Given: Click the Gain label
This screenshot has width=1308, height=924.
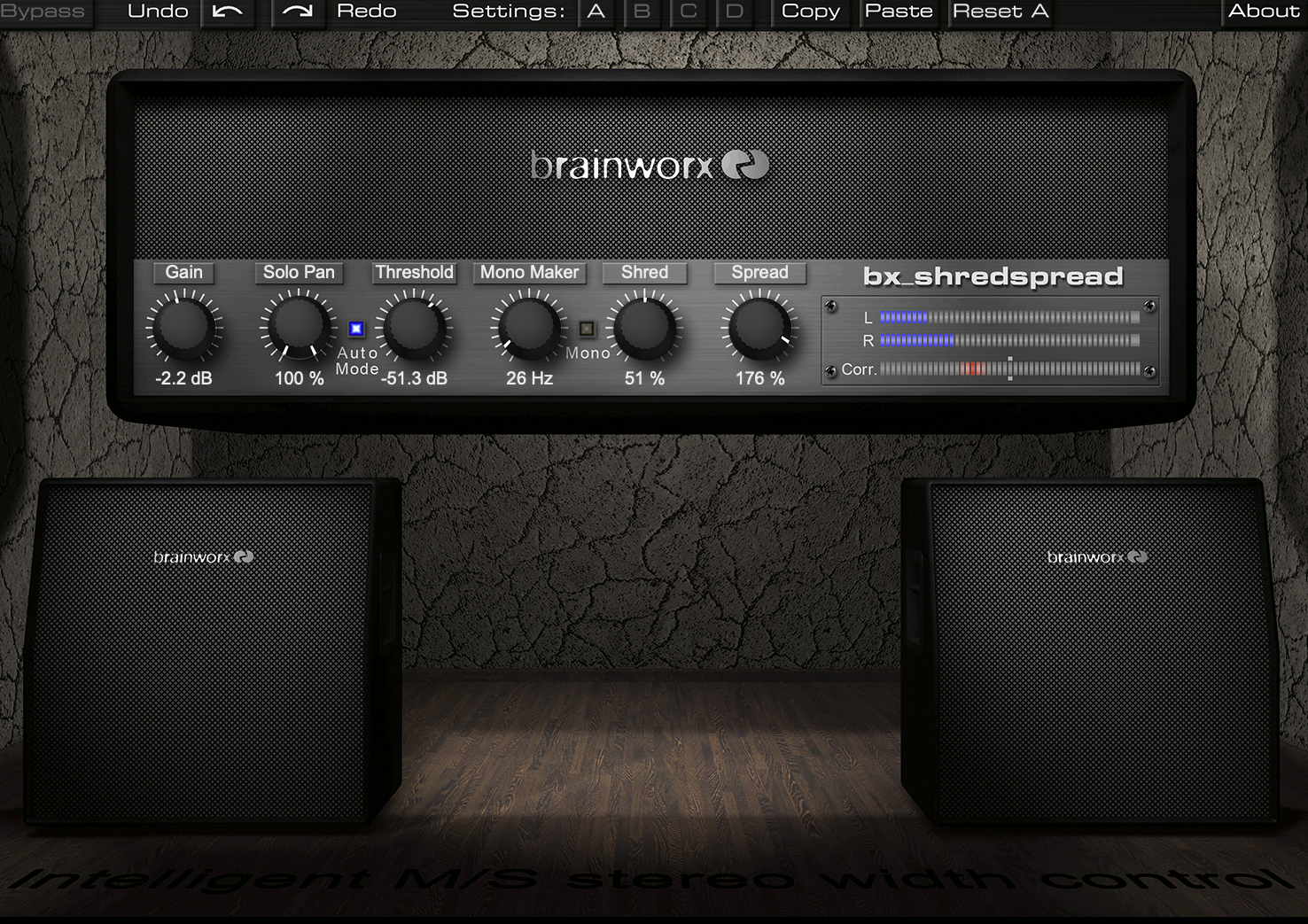Looking at the screenshot, I should [x=184, y=273].
